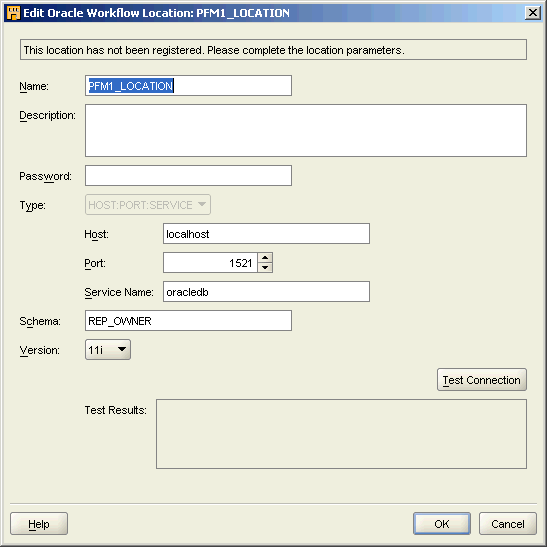This screenshot has width=547, height=547.
Task: Cancel the location editing dialog
Action: pyautogui.click(x=508, y=524)
